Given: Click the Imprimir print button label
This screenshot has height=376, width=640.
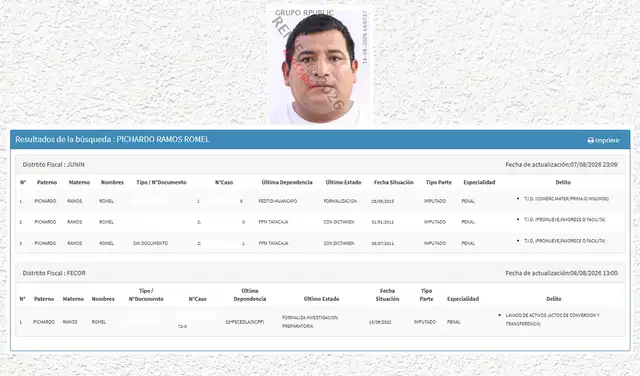Looking at the screenshot, I should coord(607,140).
